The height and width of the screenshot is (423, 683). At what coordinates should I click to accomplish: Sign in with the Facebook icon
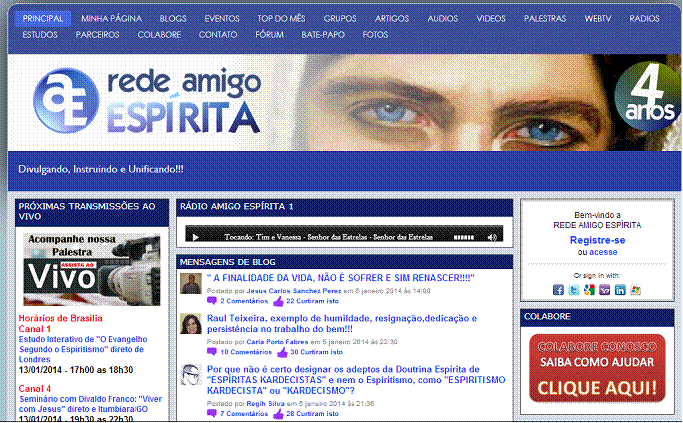pos(558,290)
